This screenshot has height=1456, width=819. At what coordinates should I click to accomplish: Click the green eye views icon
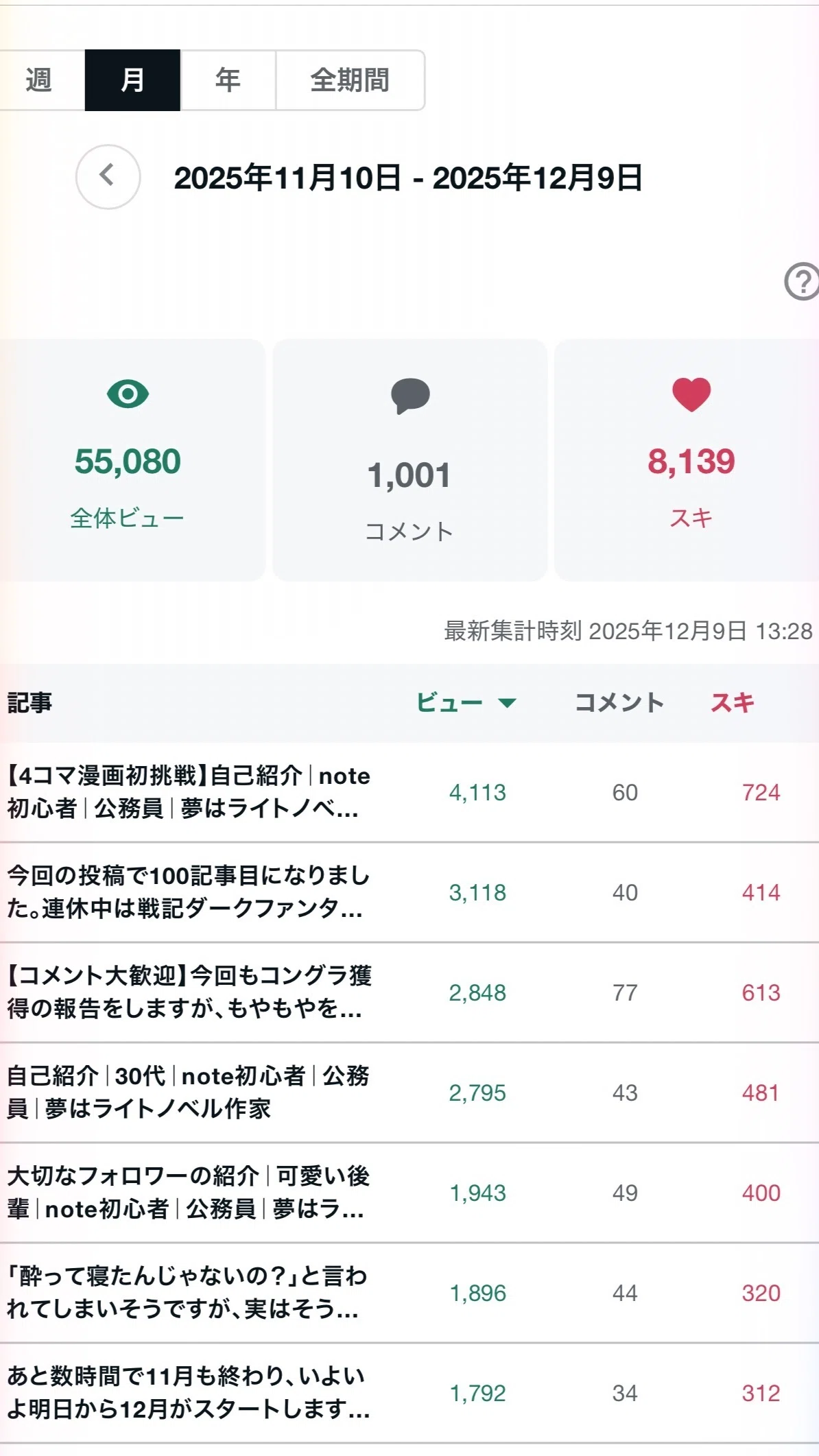point(128,394)
